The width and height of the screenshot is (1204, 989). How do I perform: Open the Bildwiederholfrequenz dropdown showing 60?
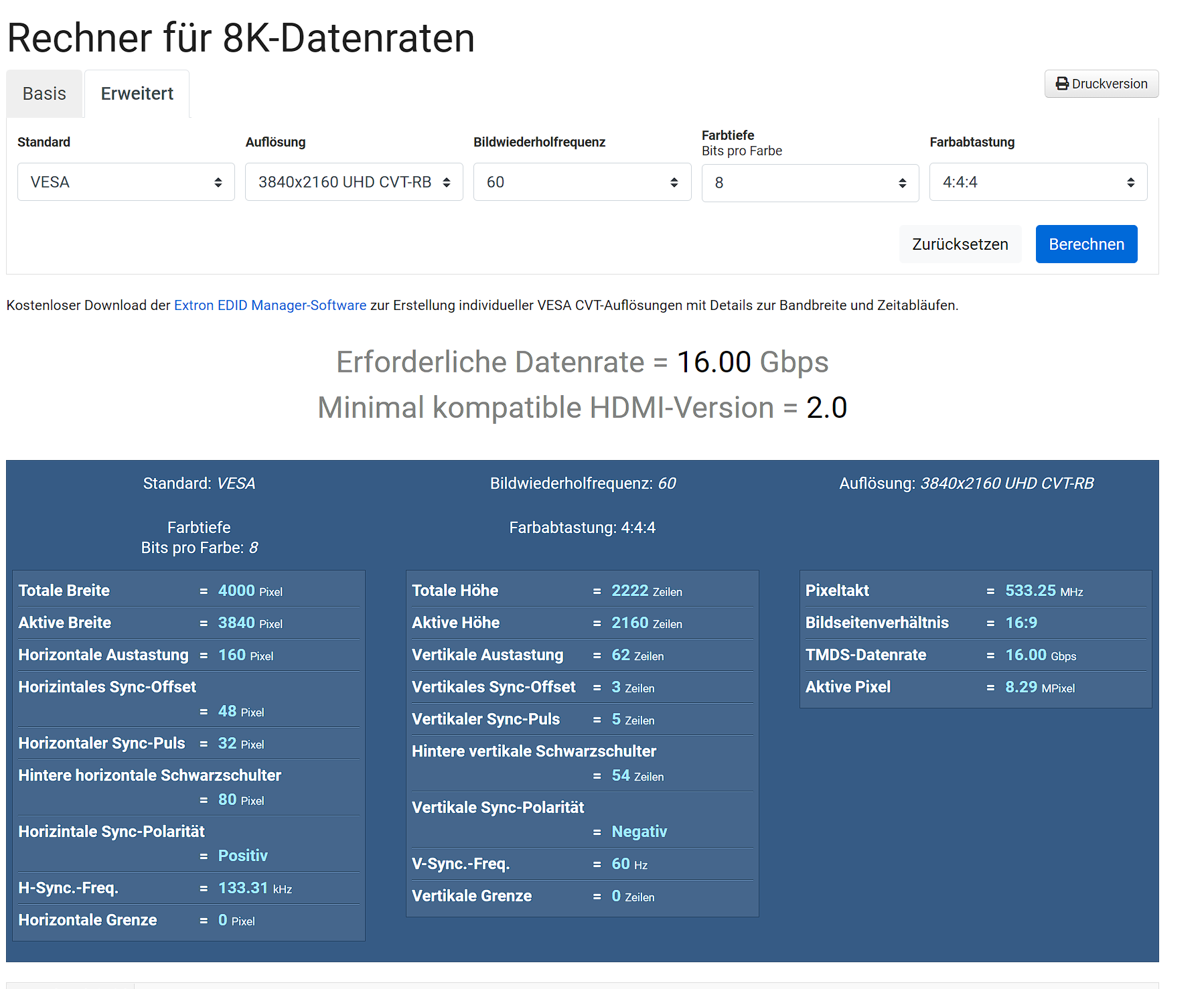[x=583, y=182]
